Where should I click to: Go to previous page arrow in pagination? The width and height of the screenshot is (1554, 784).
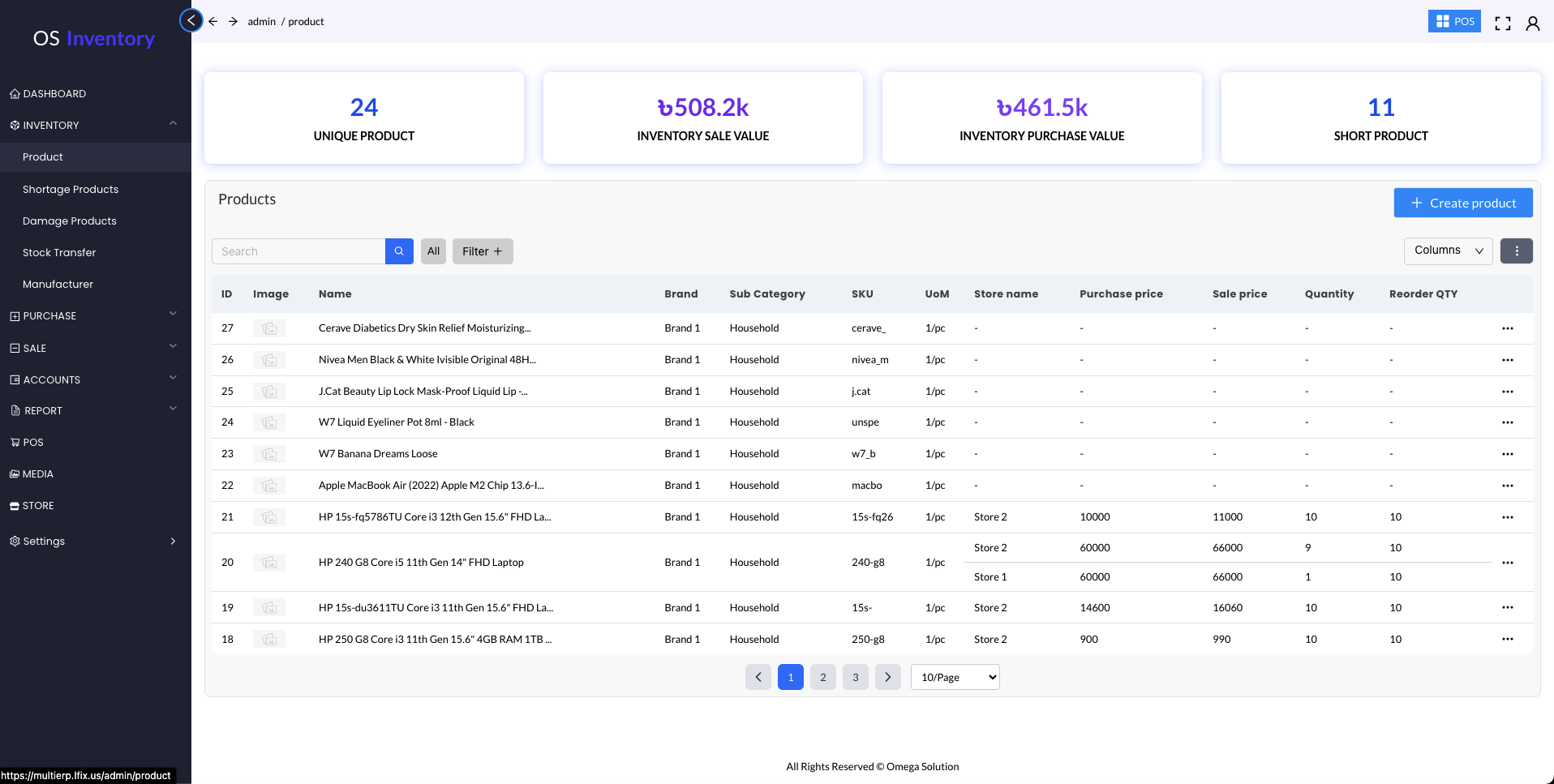(x=758, y=677)
